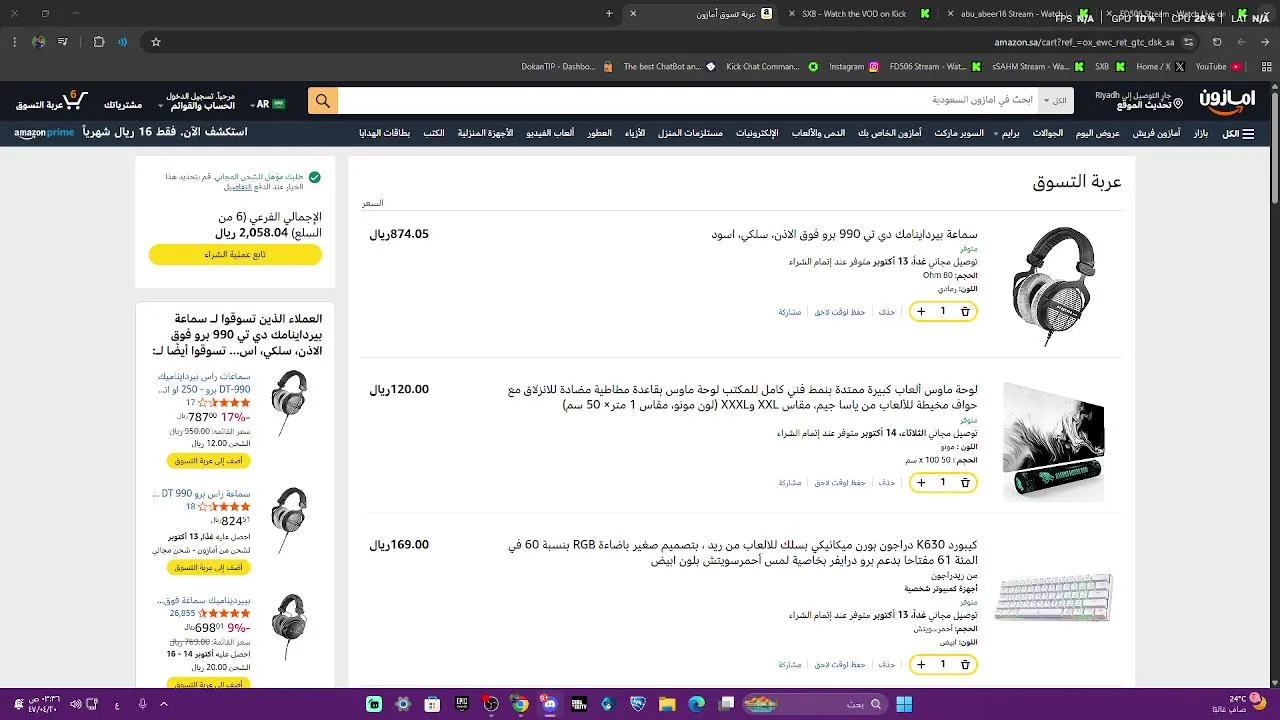The width and height of the screenshot is (1280, 720).
Task: Open 'بطاقات الهدايا' nav item
Action: click(385, 133)
